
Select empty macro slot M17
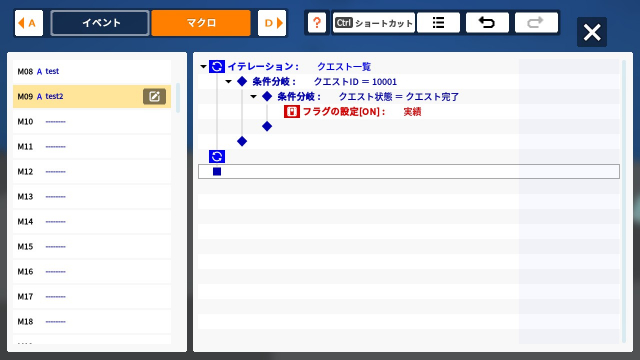pos(92,296)
